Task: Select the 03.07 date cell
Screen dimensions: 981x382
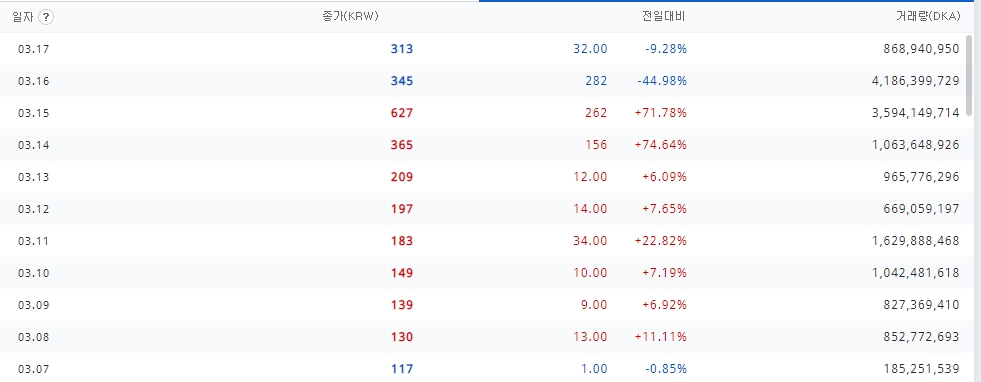Action: [x=34, y=369]
